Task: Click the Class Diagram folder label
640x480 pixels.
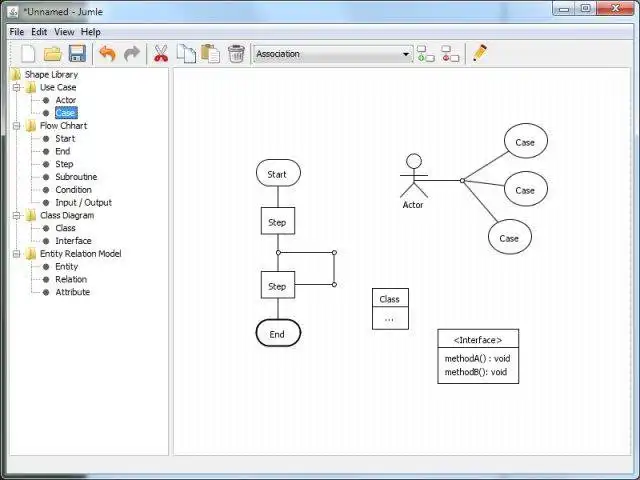Action: coord(67,216)
